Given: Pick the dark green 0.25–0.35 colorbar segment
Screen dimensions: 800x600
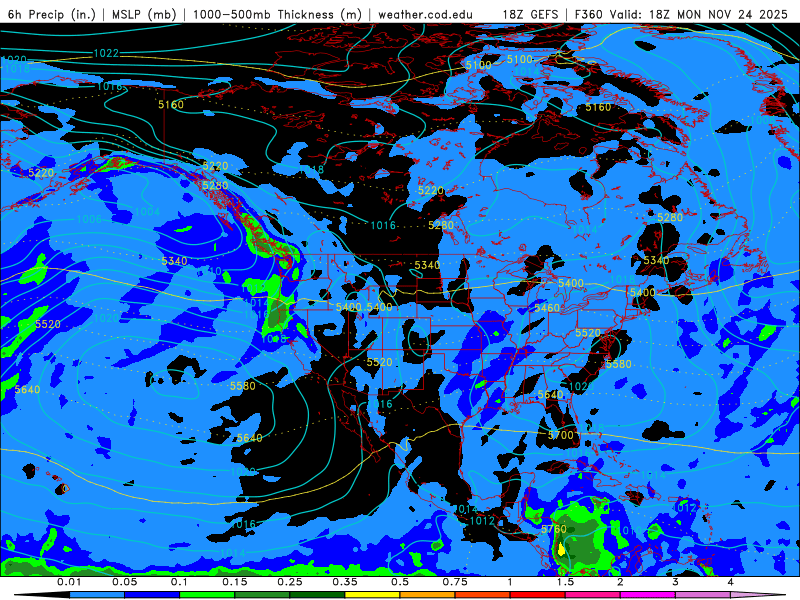Looking at the screenshot, I should click(317, 595).
